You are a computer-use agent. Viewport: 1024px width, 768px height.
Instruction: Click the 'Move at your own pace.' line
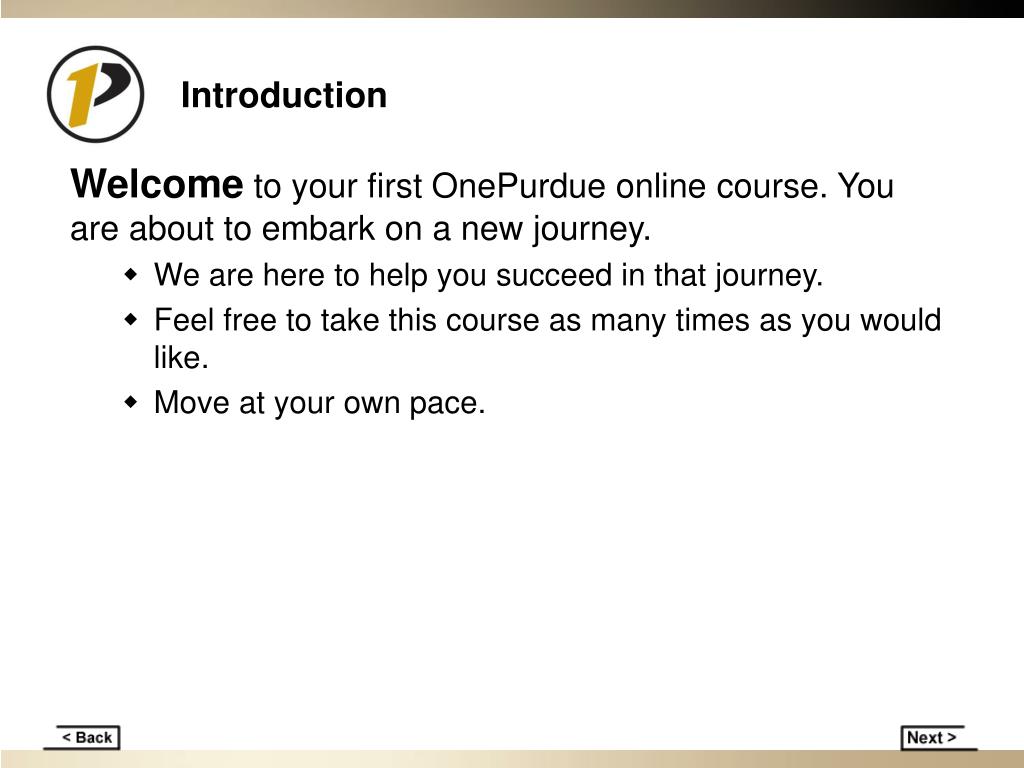[x=320, y=403]
